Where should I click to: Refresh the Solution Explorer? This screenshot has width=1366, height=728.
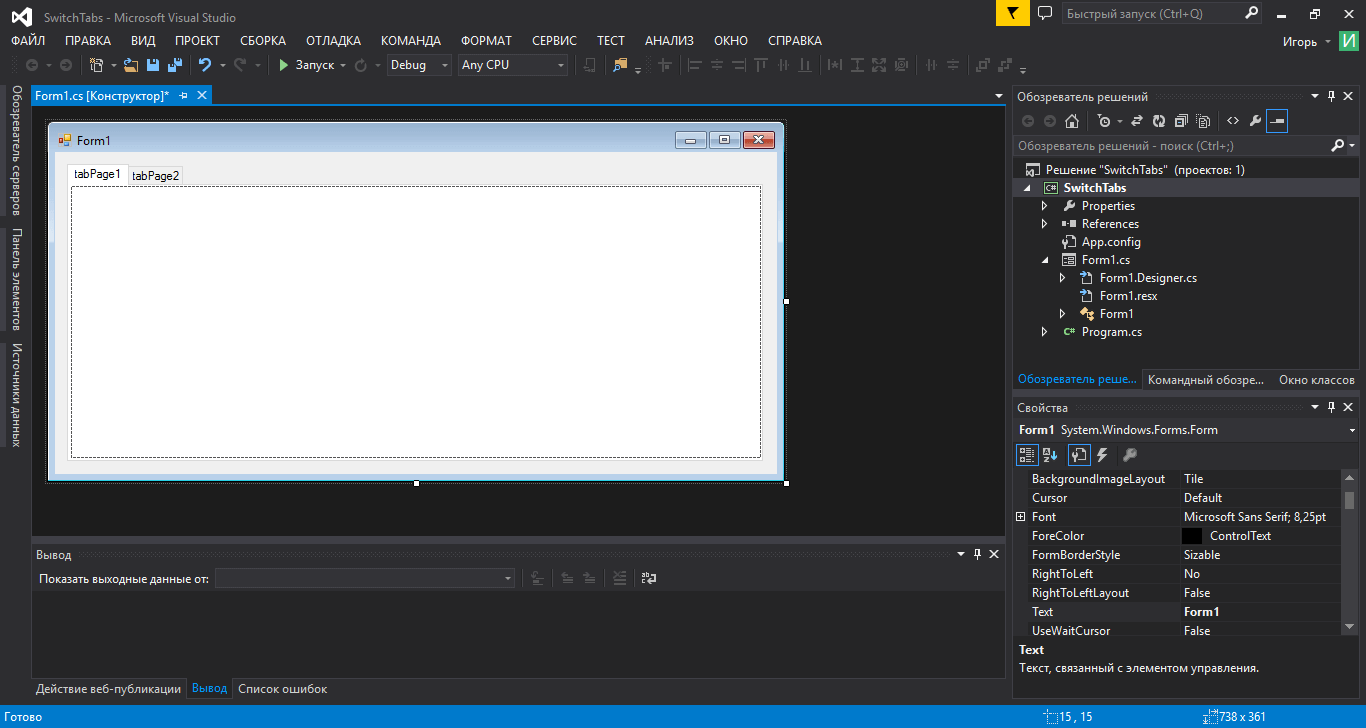coord(1159,121)
